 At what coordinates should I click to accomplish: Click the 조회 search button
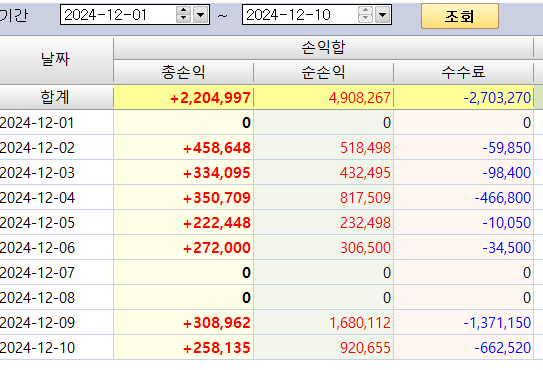(x=460, y=16)
